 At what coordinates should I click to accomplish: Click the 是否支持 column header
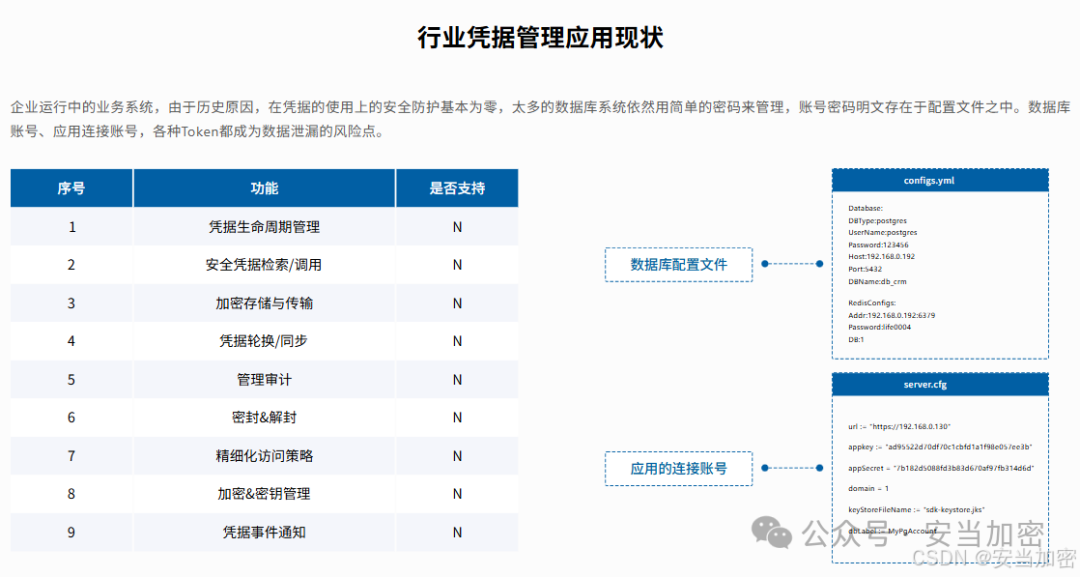[x=457, y=188]
